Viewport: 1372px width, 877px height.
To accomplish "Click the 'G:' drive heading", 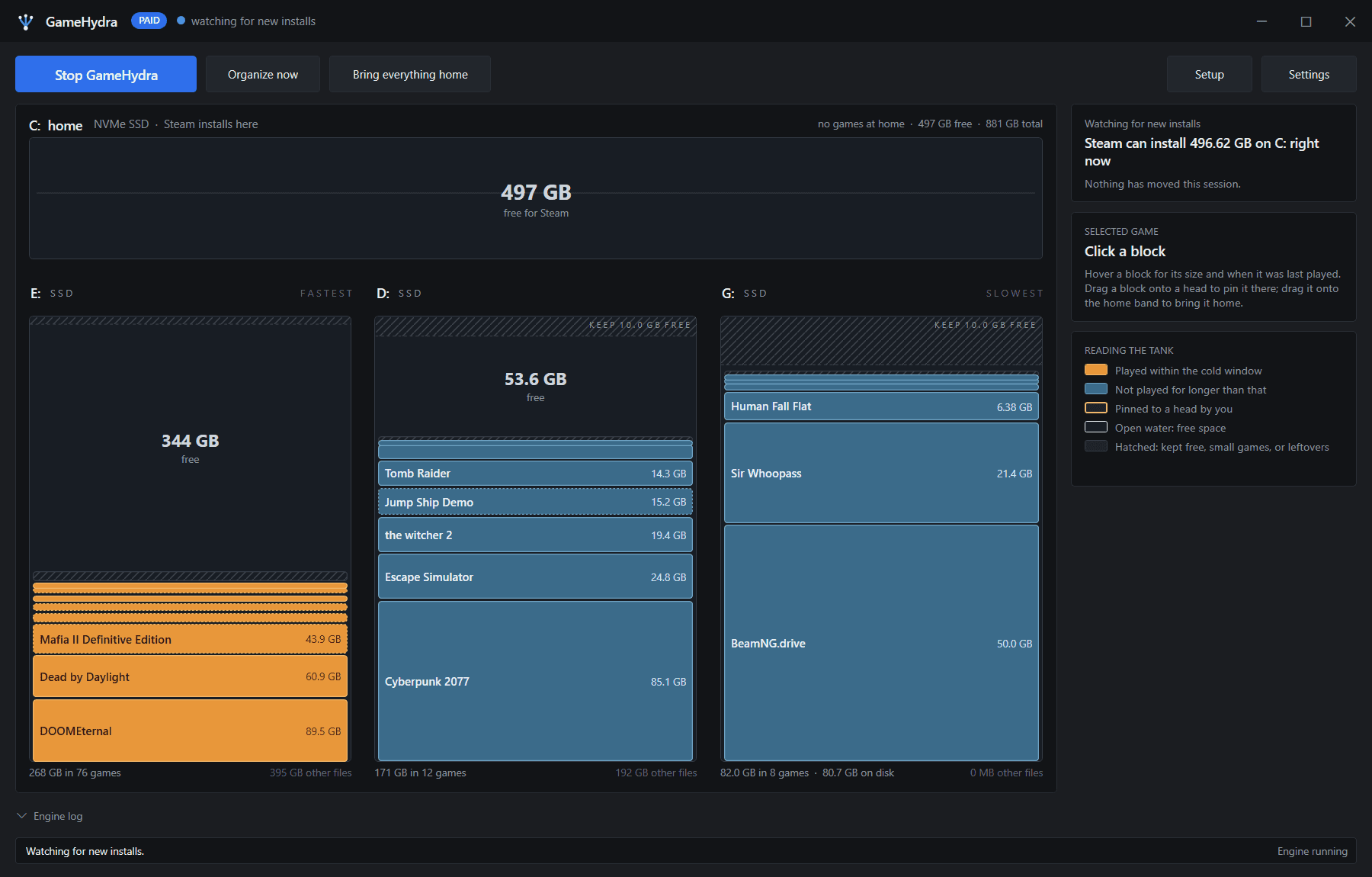I will (728, 294).
